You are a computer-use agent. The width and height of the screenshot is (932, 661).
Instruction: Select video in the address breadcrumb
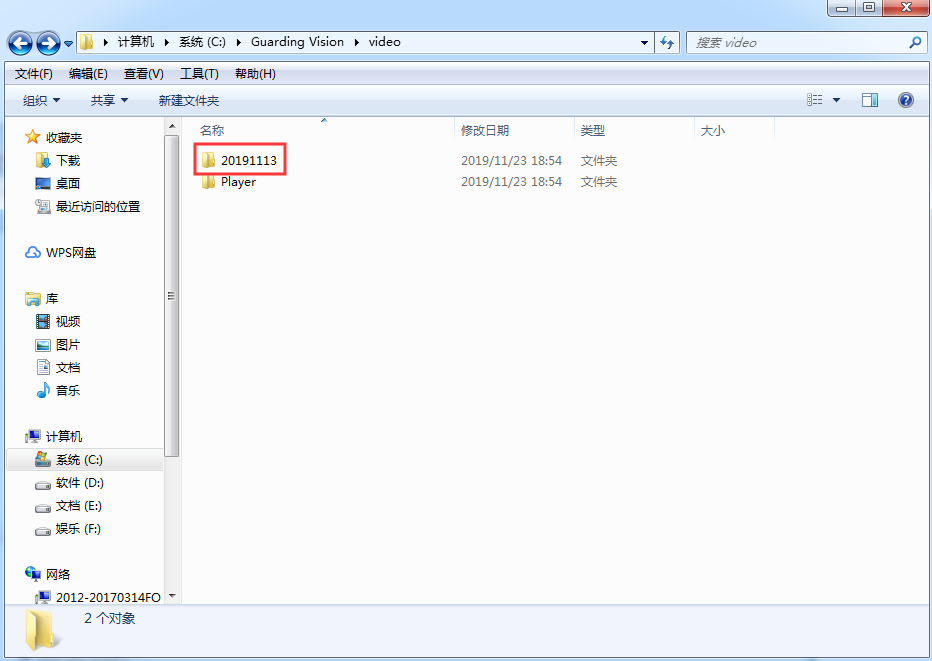[x=385, y=42]
